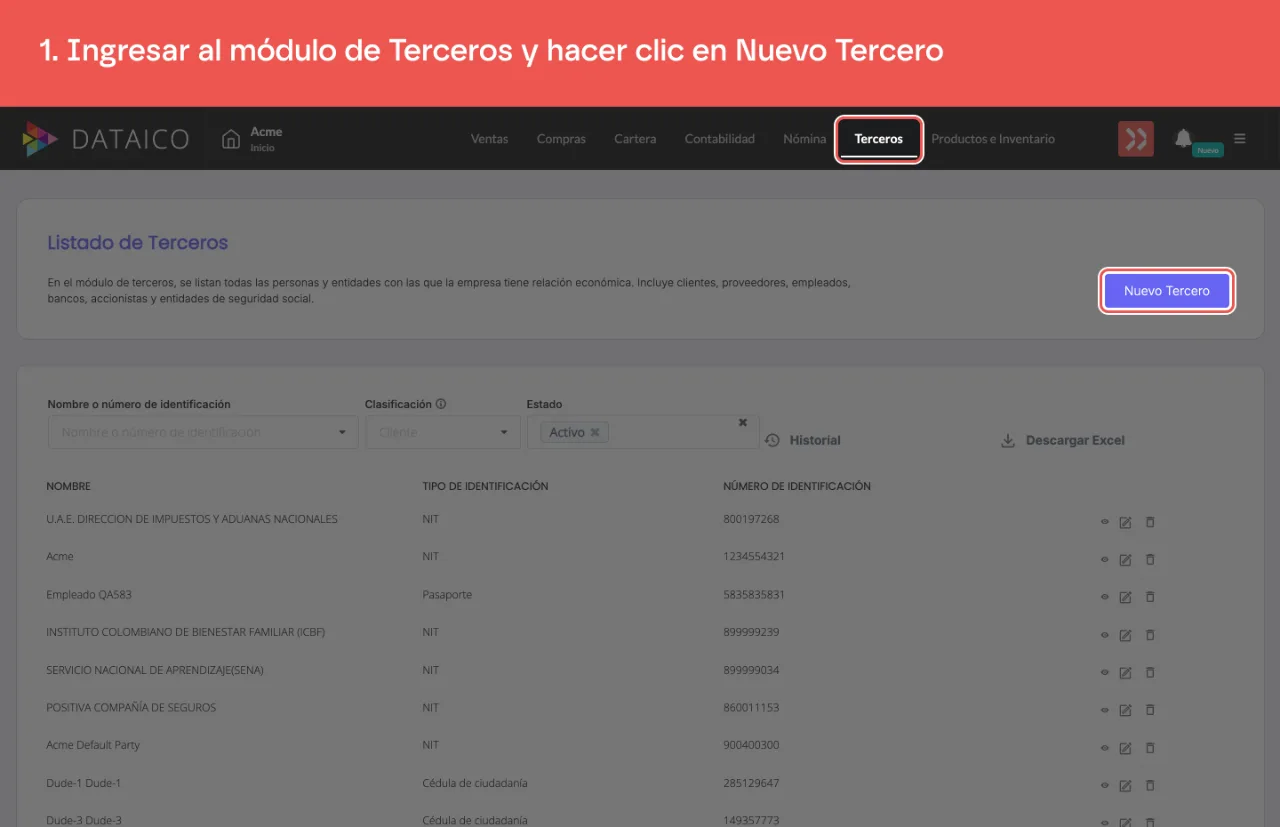This screenshot has height=827, width=1280.
Task: Delete the Acme NIT 1234554321 row
Action: click(x=1150, y=559)
